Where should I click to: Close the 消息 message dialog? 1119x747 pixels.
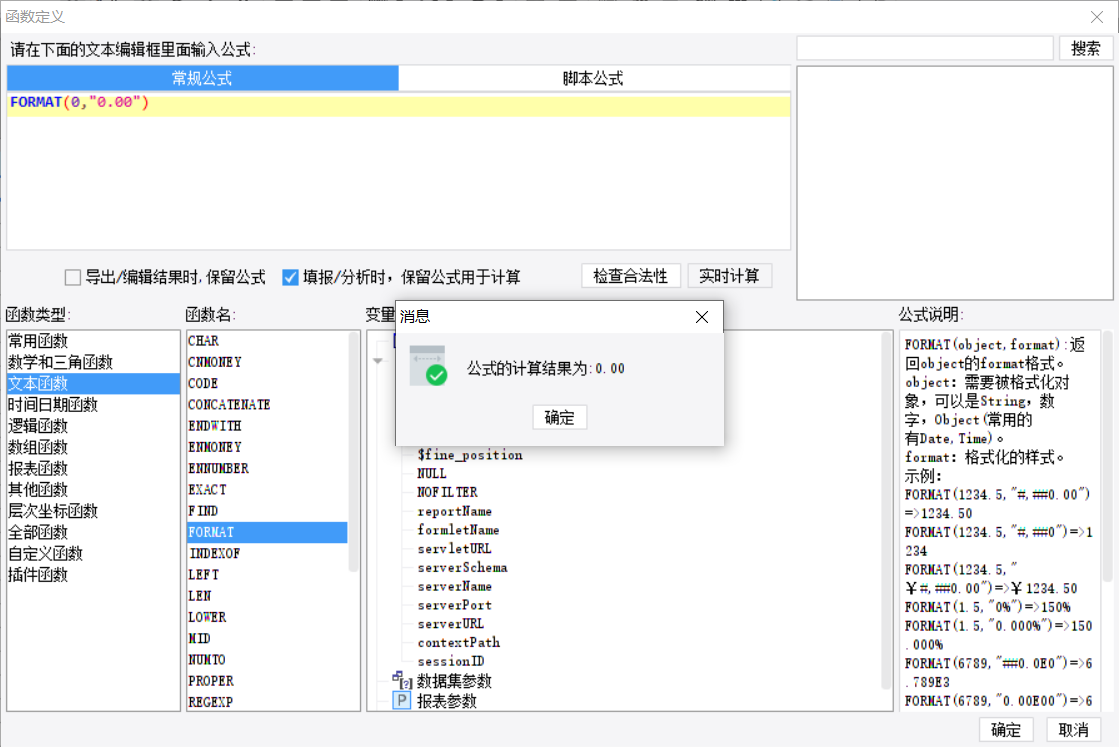point(702,317)
